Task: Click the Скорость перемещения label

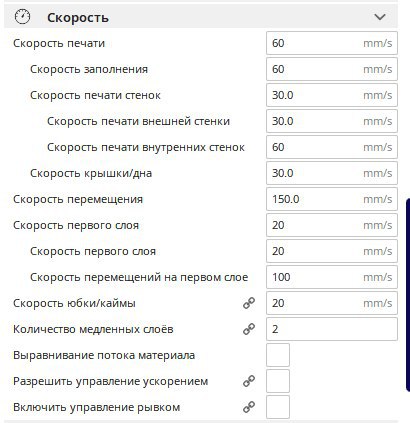Action: coord(78,199)
